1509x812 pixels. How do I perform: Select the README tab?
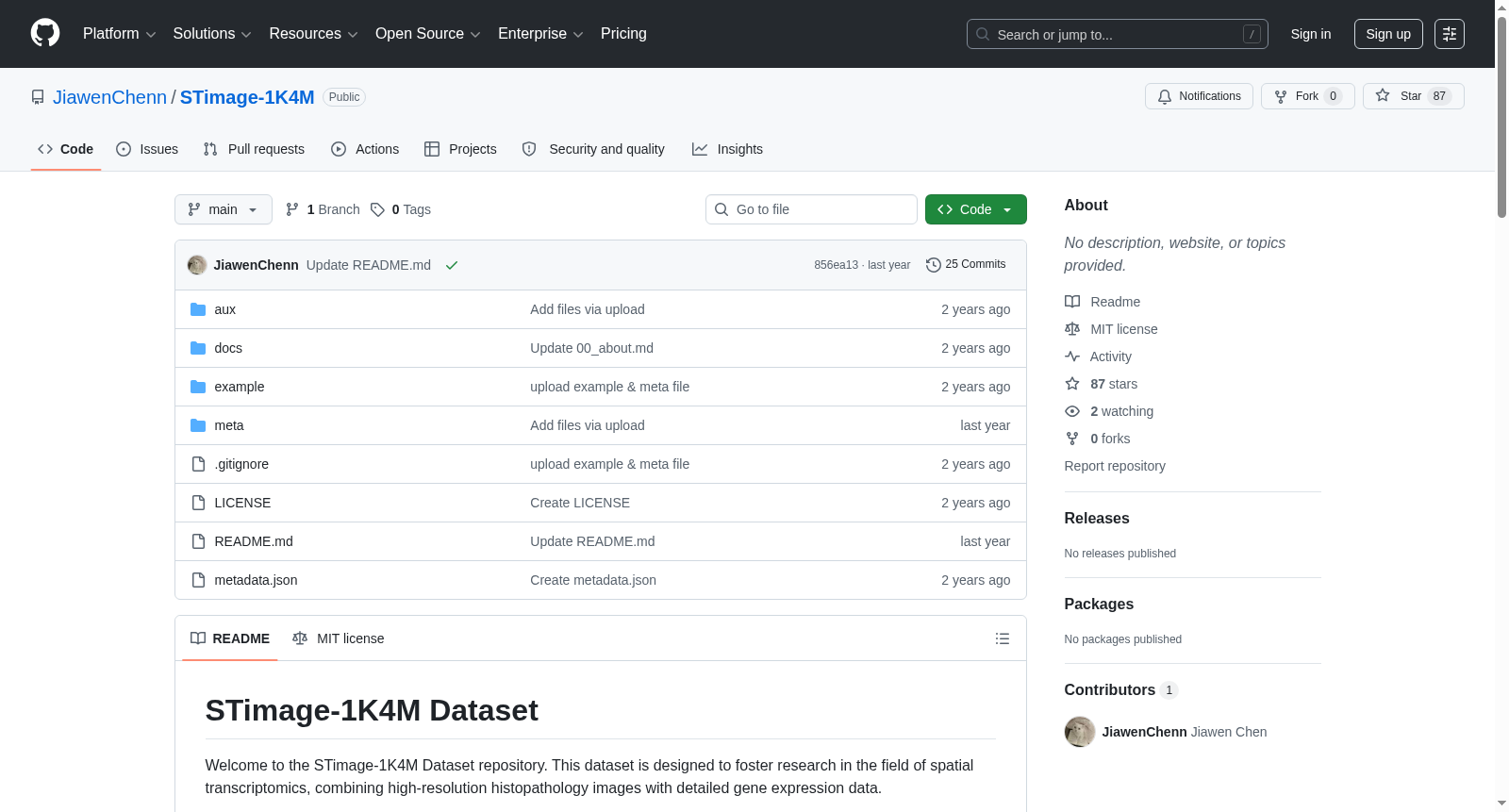(x=230, y=638)
